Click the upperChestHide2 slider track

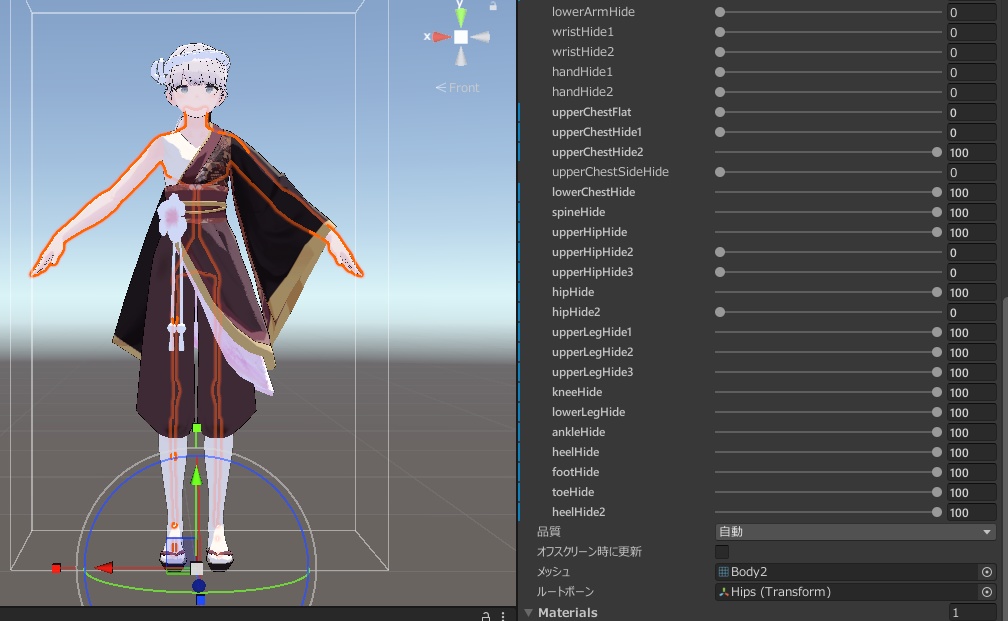(829, 152)
